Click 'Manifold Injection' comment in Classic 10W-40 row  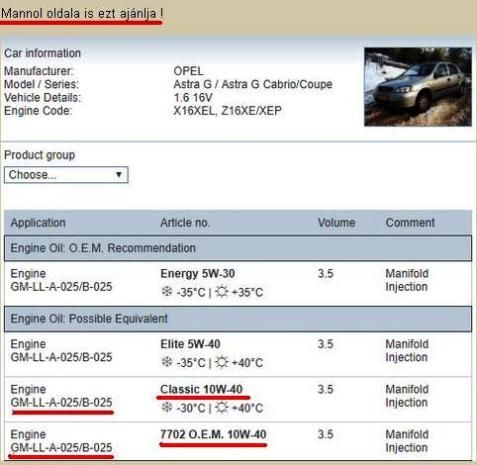(x=407, y=396)
